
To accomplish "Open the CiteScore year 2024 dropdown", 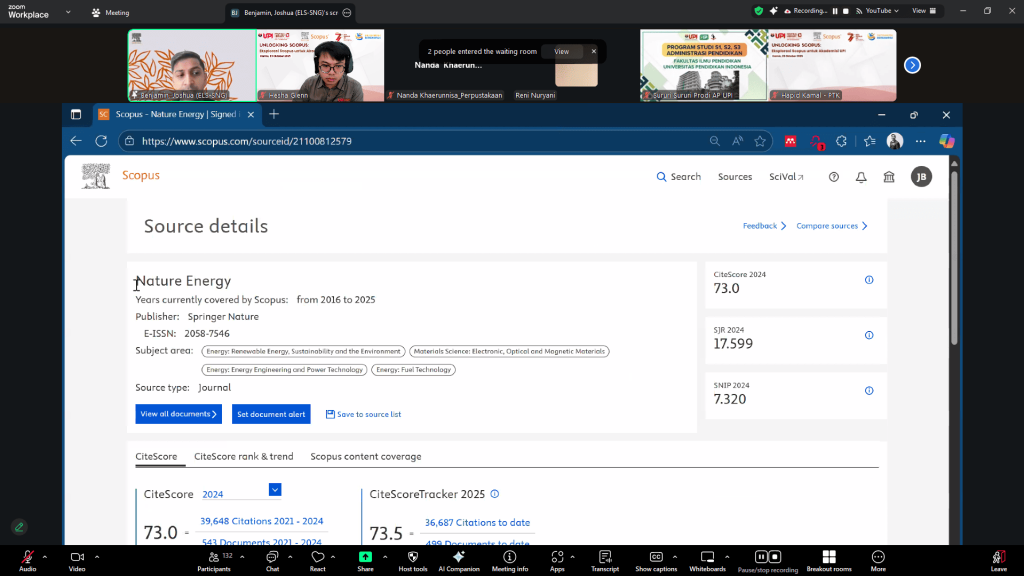I will click(x=275, y=490).
